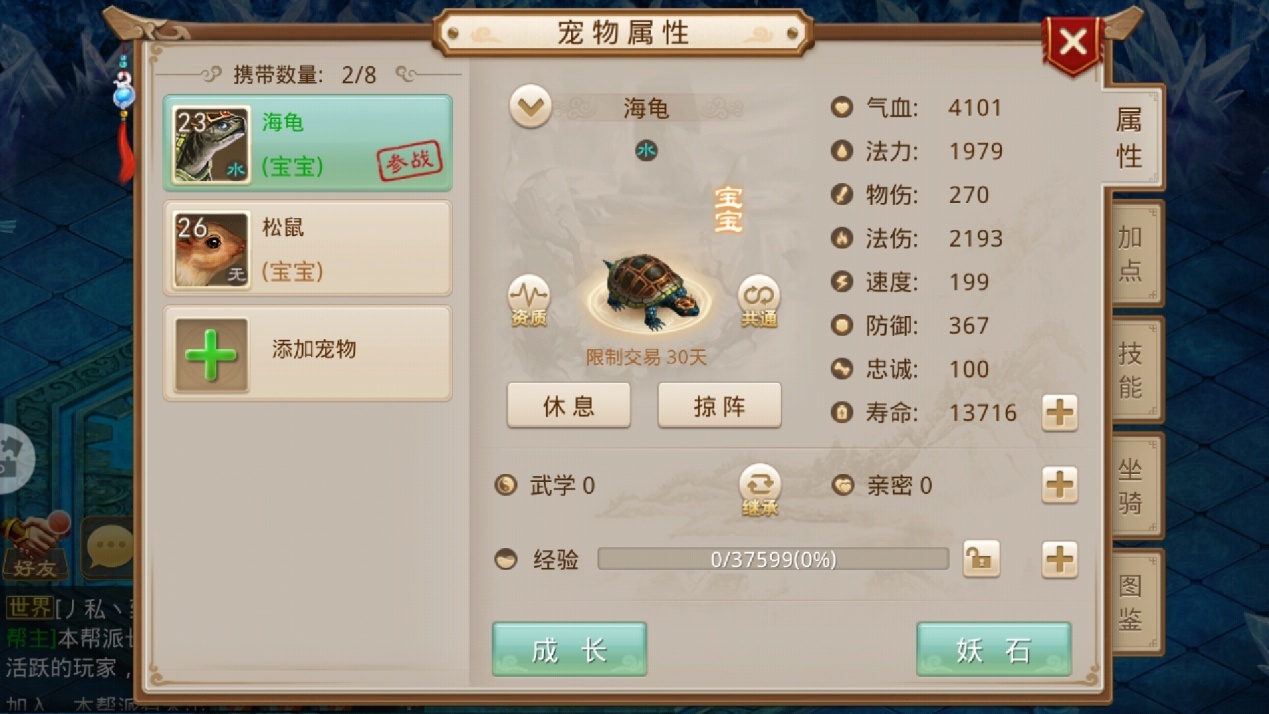
Task: Toggle the experience lock icon
Action: click(x=981, y=559)
